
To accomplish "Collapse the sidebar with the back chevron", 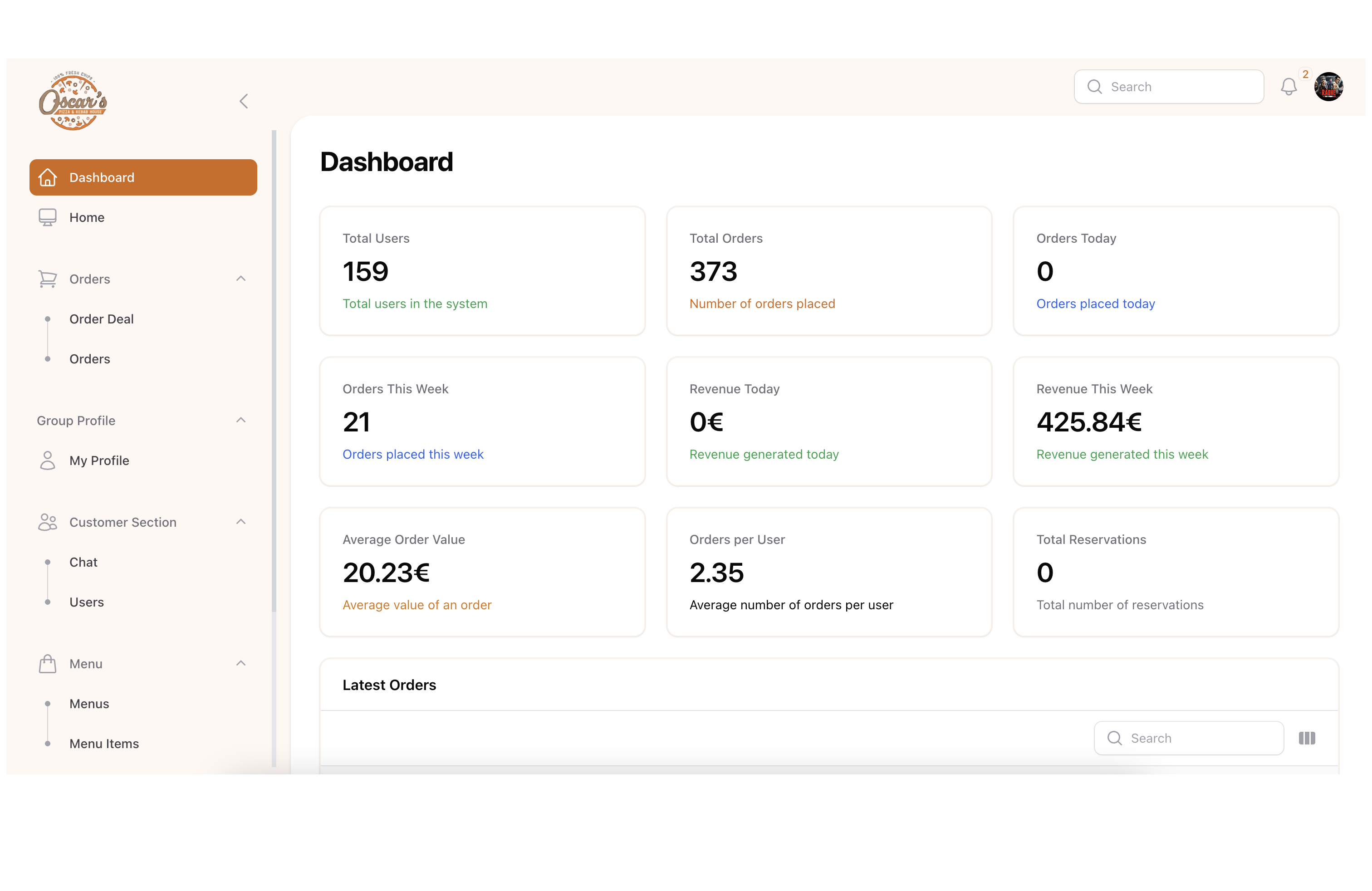I will coord(244,102).
